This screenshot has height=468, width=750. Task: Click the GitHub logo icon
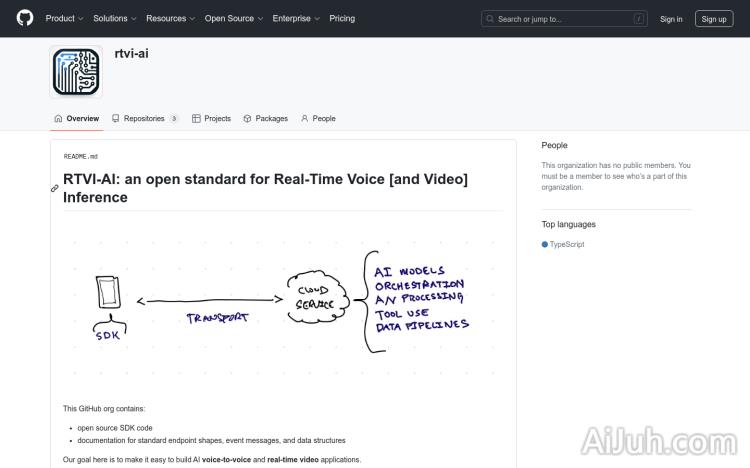[x=25, y=18]
